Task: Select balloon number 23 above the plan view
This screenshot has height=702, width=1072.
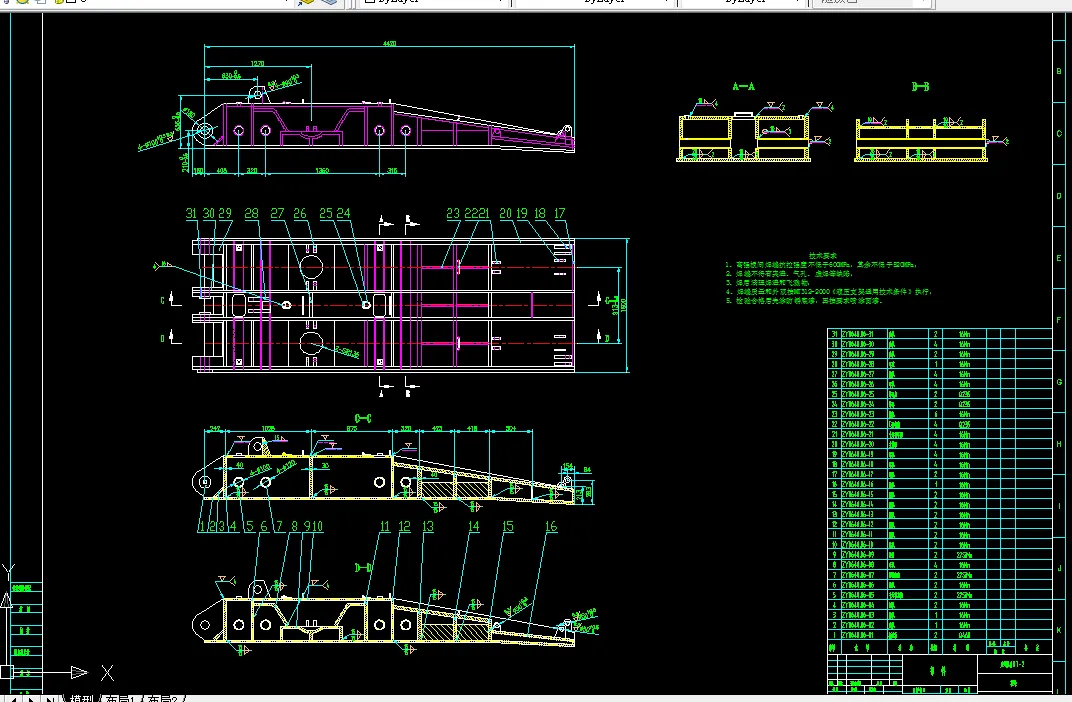Action: pyautogui.click(x=453, y=213)
